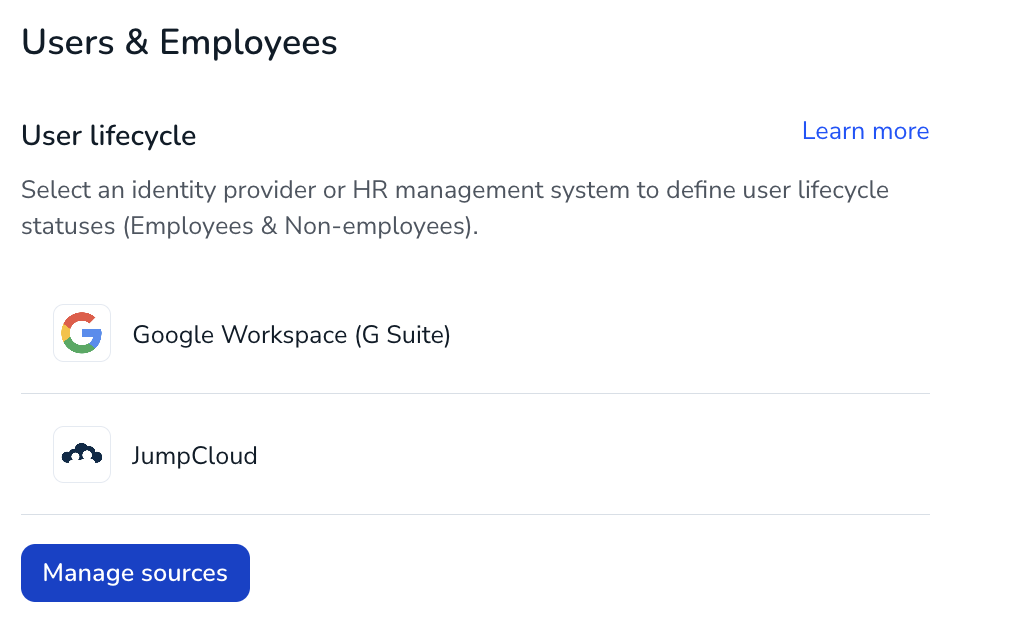1010x624 pixels.
Task: Click the parenthetical G Suite text
Action: click(x=403, y=335)
